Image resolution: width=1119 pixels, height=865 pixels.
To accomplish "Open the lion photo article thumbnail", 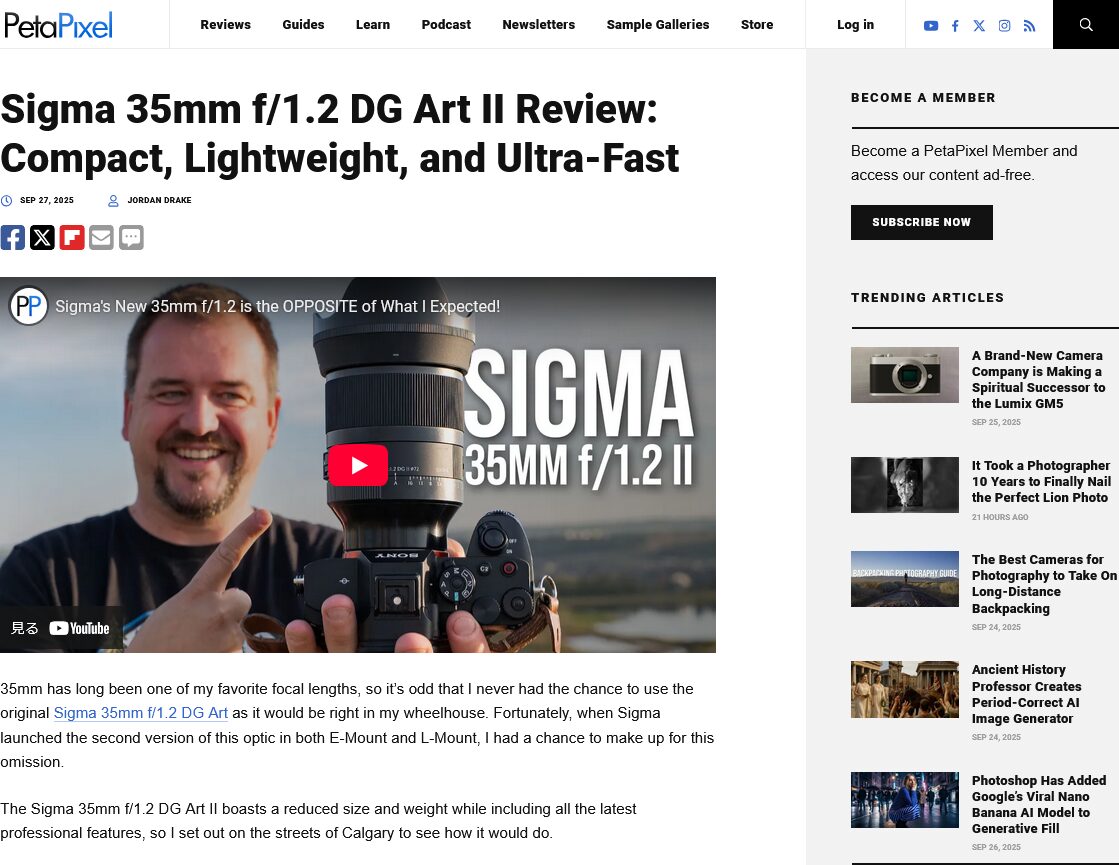I will 904,485.
